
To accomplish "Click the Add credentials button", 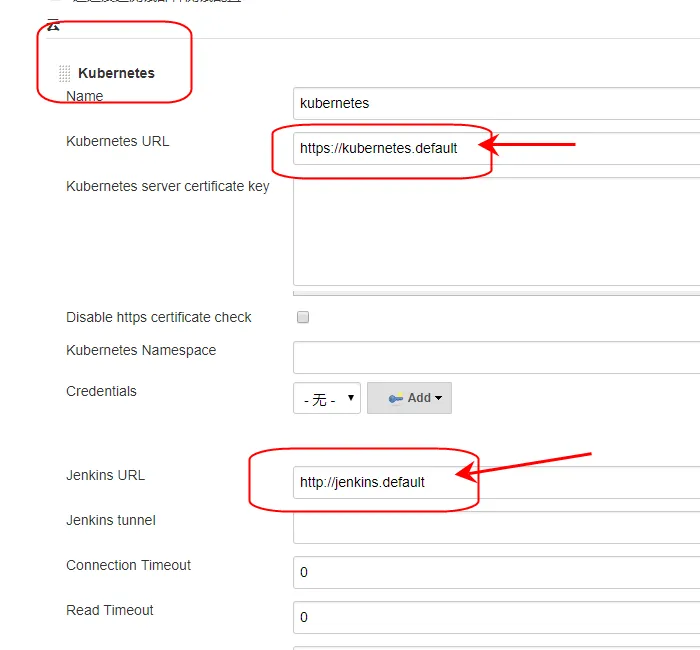I will tap(409, 398).
